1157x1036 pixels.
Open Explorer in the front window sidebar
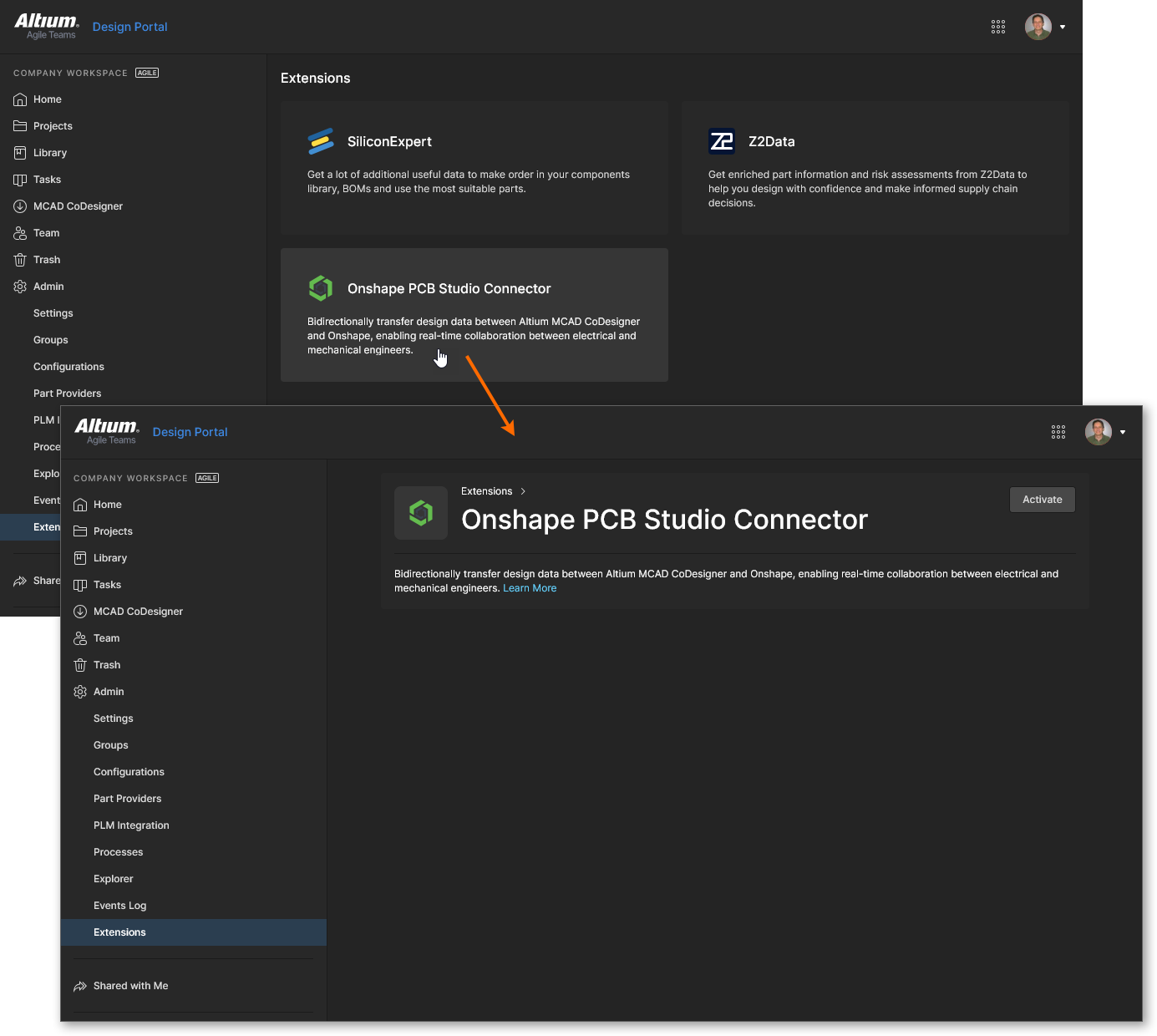(193, 879)
